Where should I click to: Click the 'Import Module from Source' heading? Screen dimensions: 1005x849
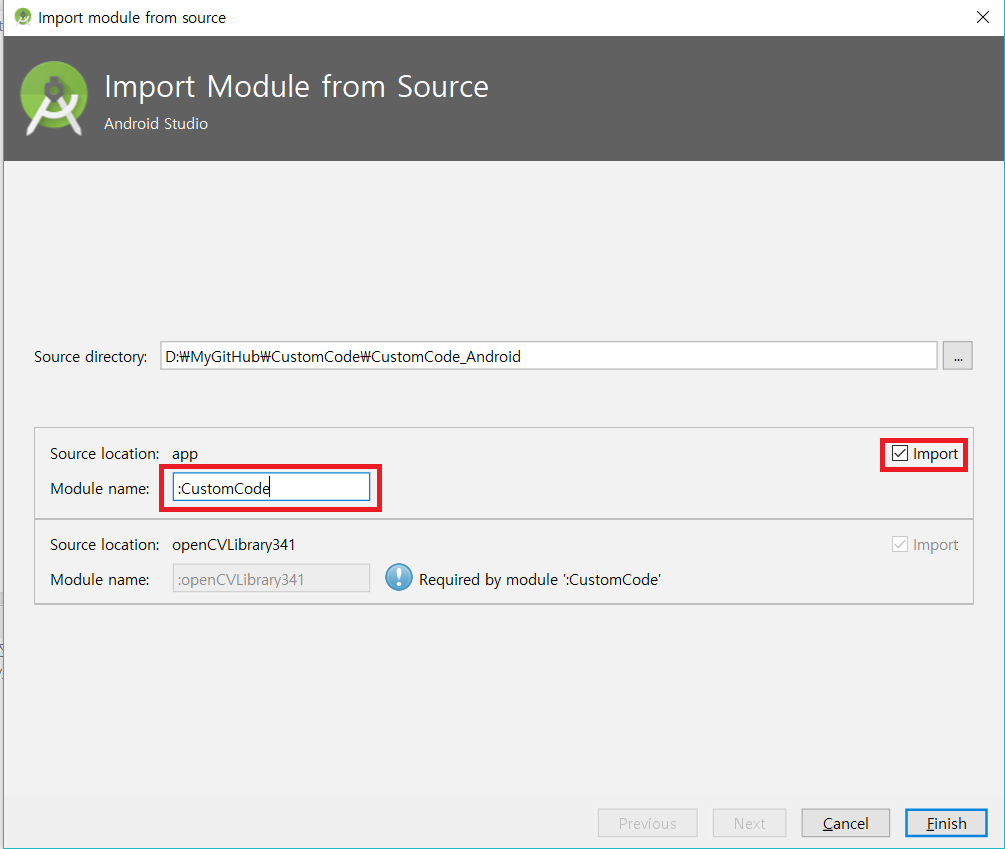(x=296, y=87)
